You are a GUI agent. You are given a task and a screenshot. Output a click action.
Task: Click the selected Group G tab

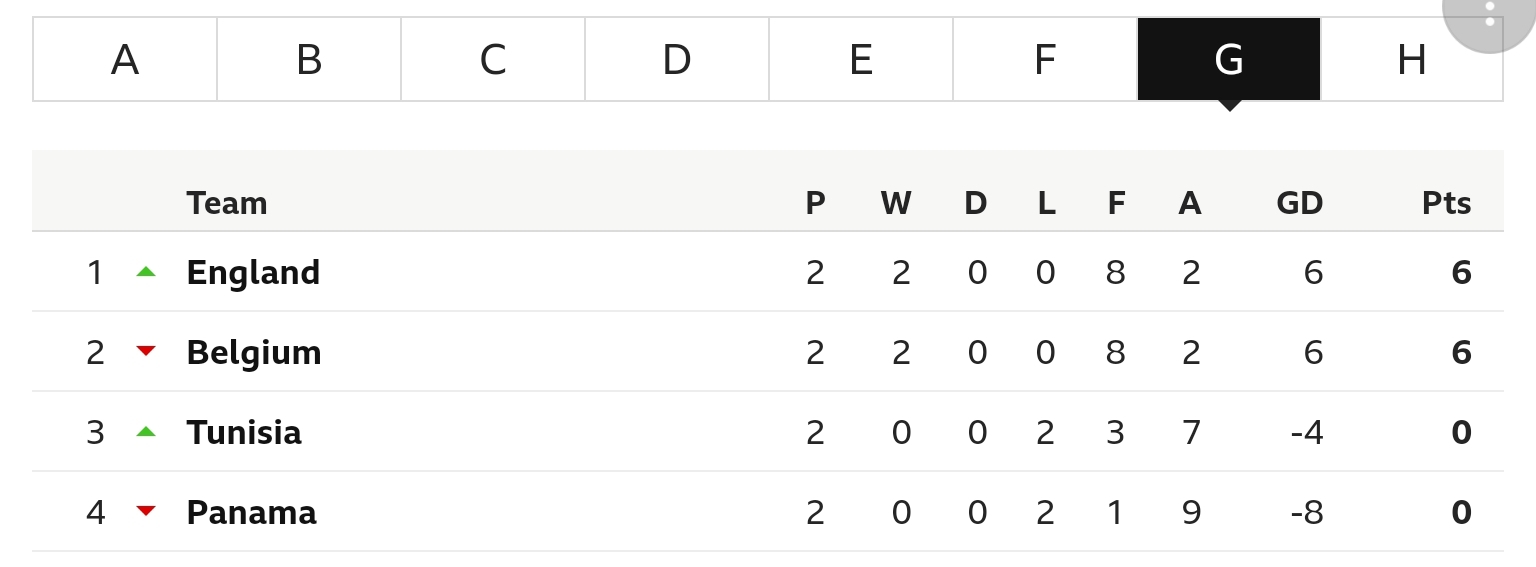(1229, 59)
